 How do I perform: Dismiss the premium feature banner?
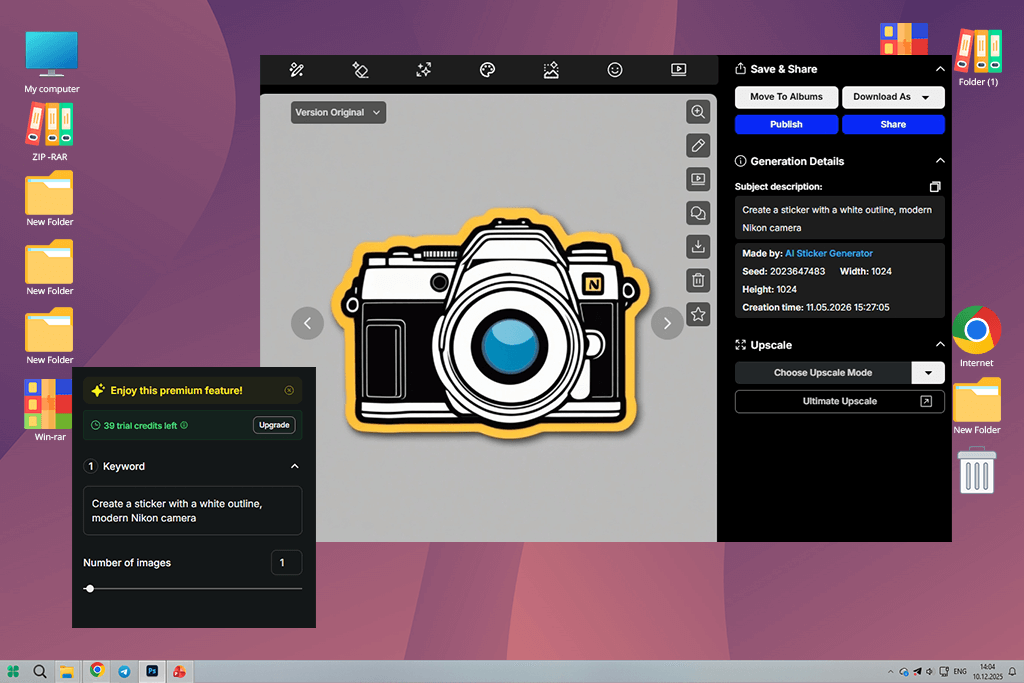289,390
